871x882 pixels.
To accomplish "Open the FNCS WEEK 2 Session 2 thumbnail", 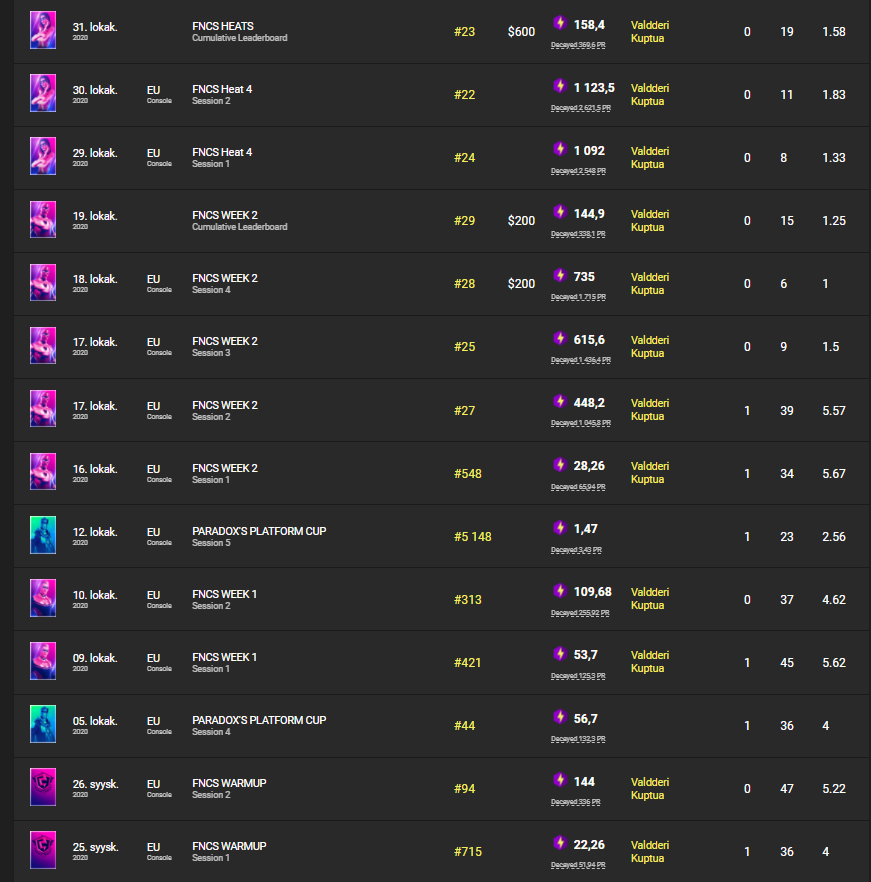I will tap(43, 408).
